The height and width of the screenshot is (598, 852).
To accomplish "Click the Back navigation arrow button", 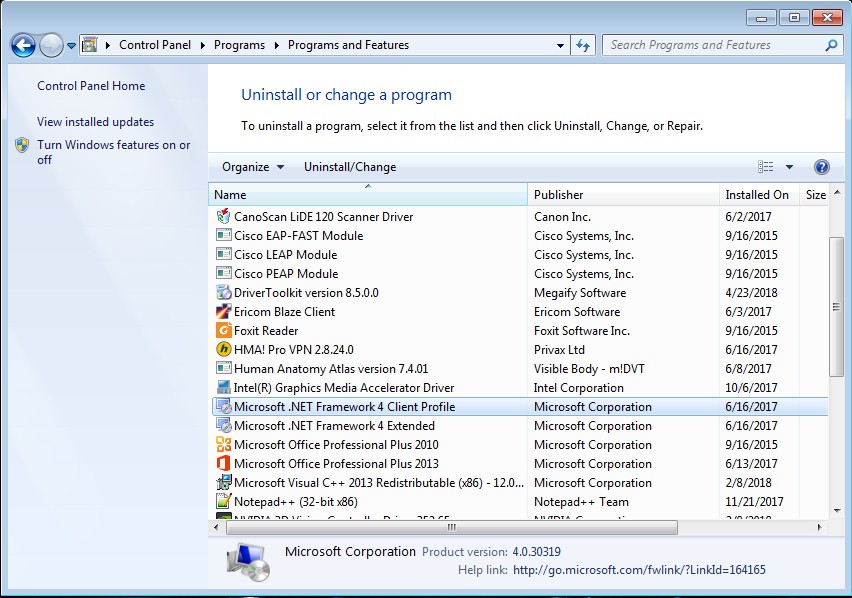I will click(23, 46).
